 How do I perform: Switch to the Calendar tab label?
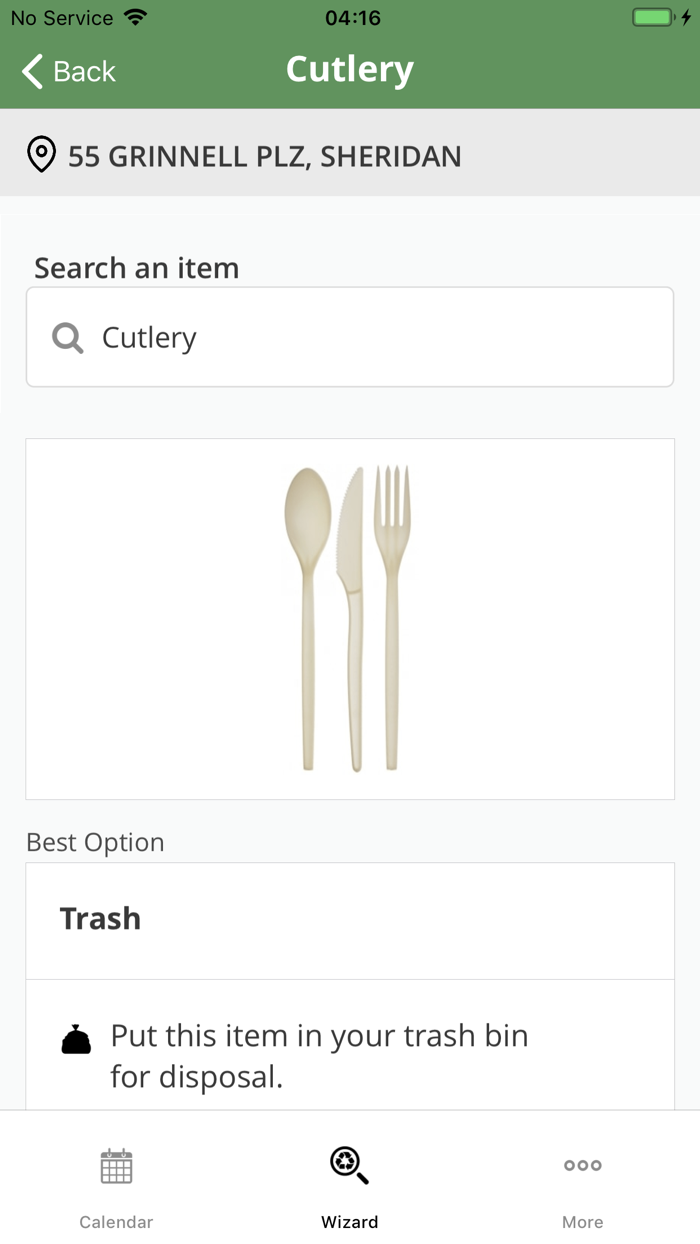(x=116, y=1222)
